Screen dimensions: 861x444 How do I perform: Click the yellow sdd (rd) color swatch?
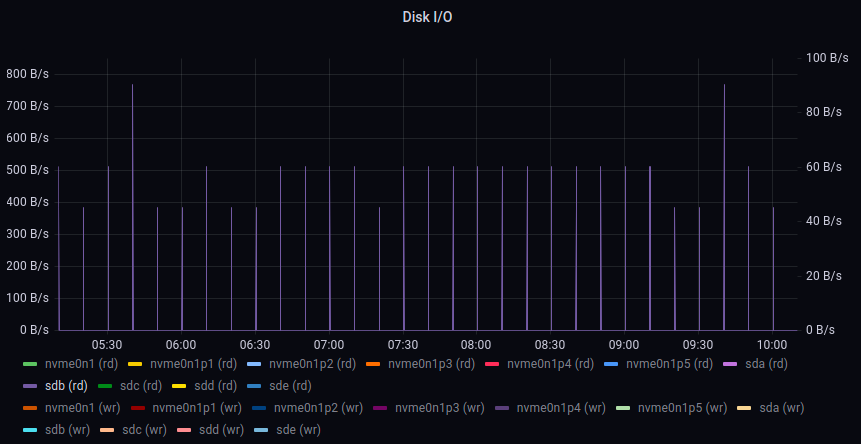[179, 385]
